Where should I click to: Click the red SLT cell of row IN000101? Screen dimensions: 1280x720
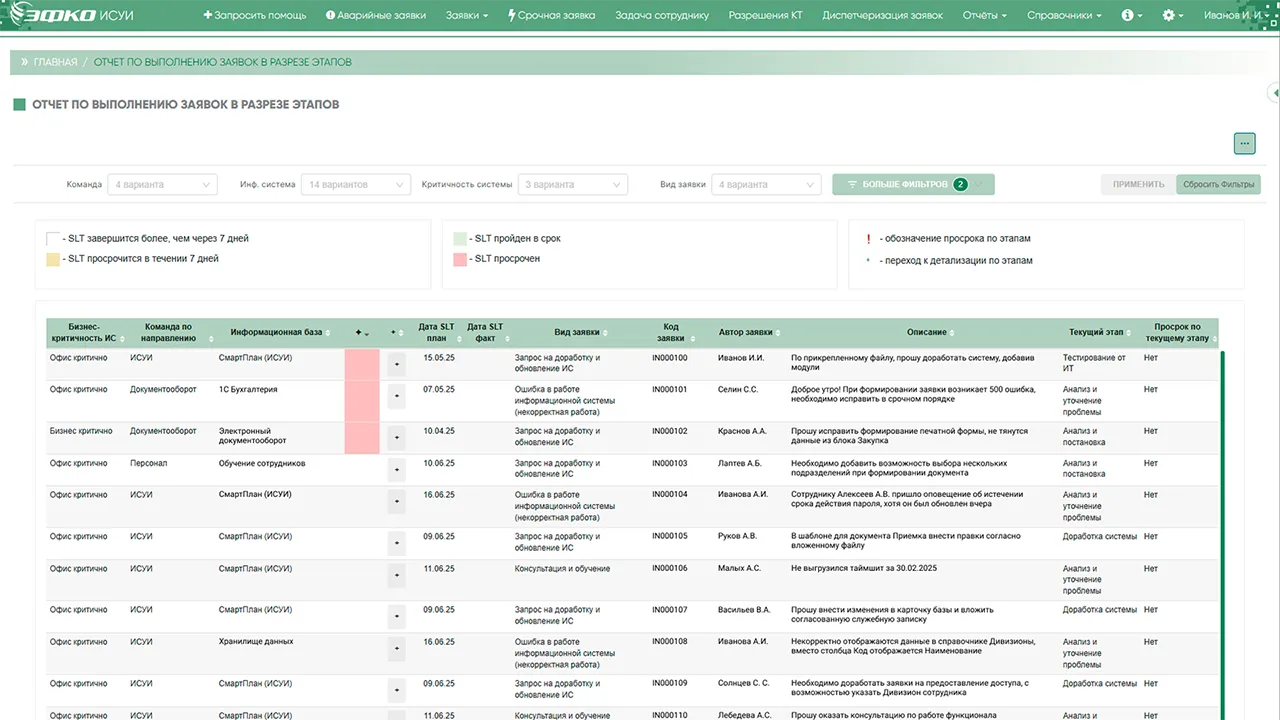point(362,401)
